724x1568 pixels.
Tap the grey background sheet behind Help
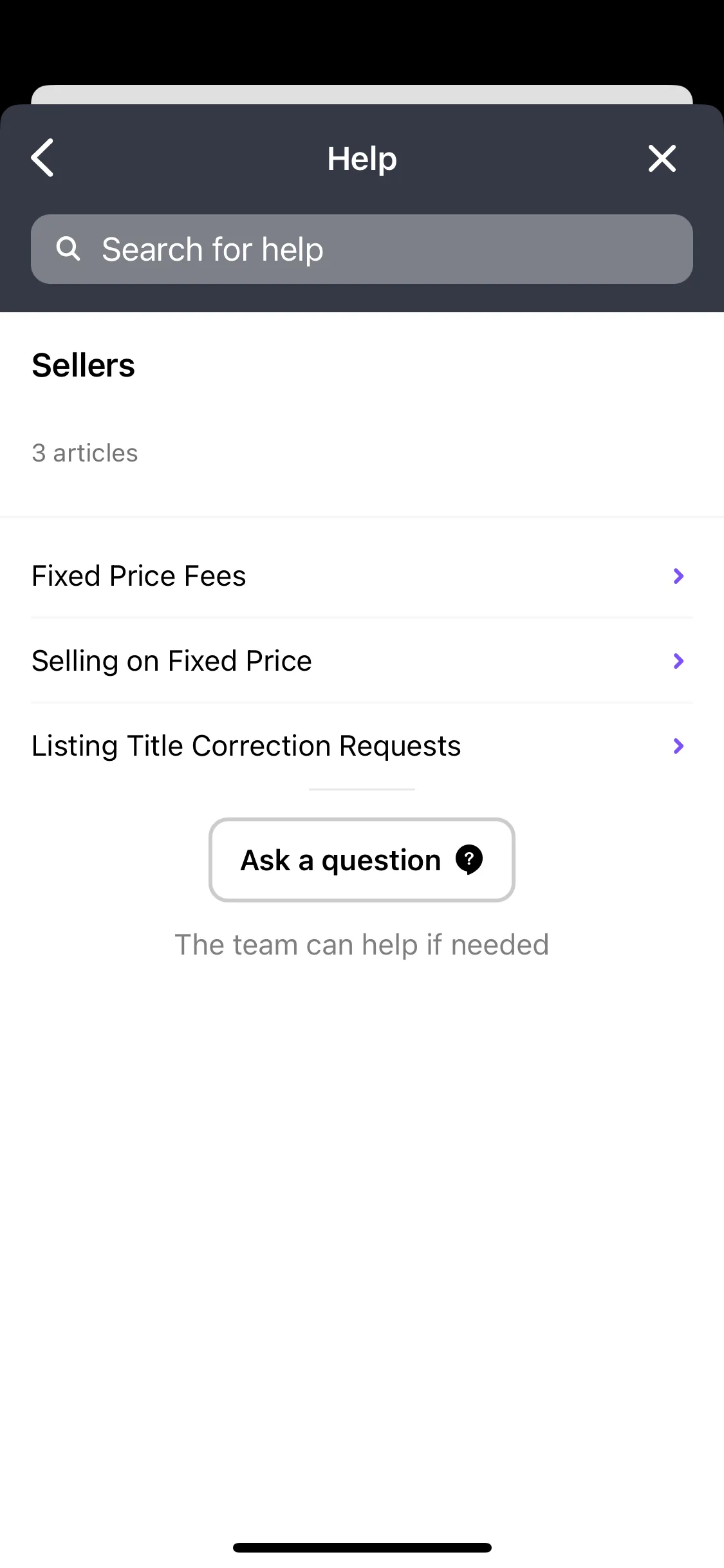click(362, 94)
